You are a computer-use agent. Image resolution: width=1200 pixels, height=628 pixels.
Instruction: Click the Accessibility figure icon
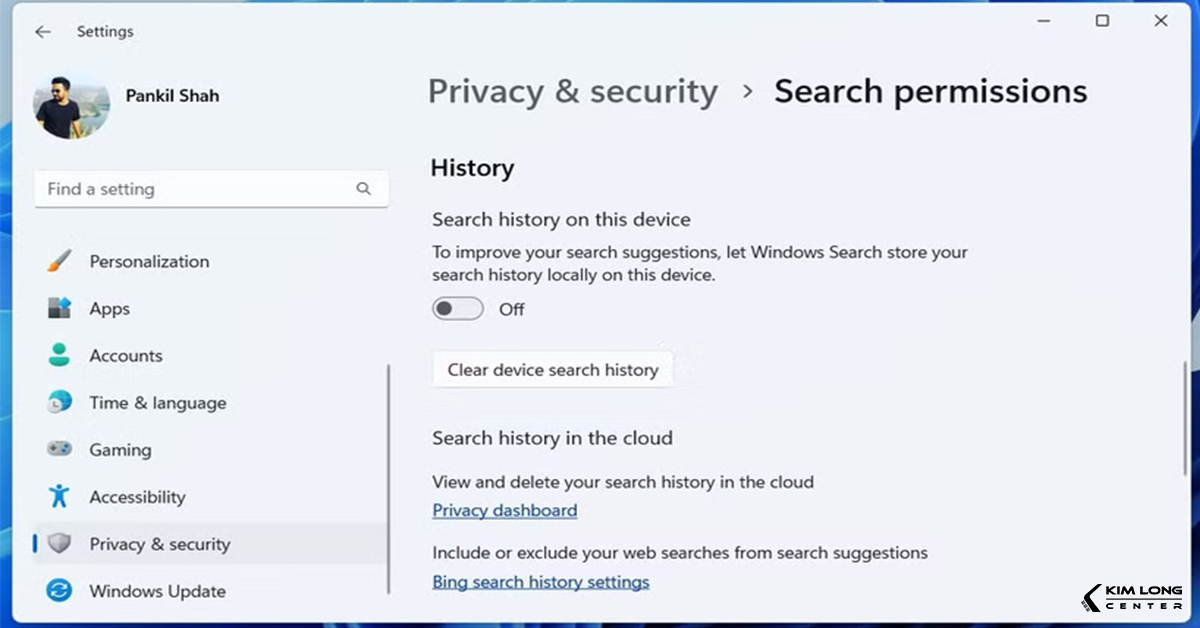pyautogui.click(x=60, y=497)
